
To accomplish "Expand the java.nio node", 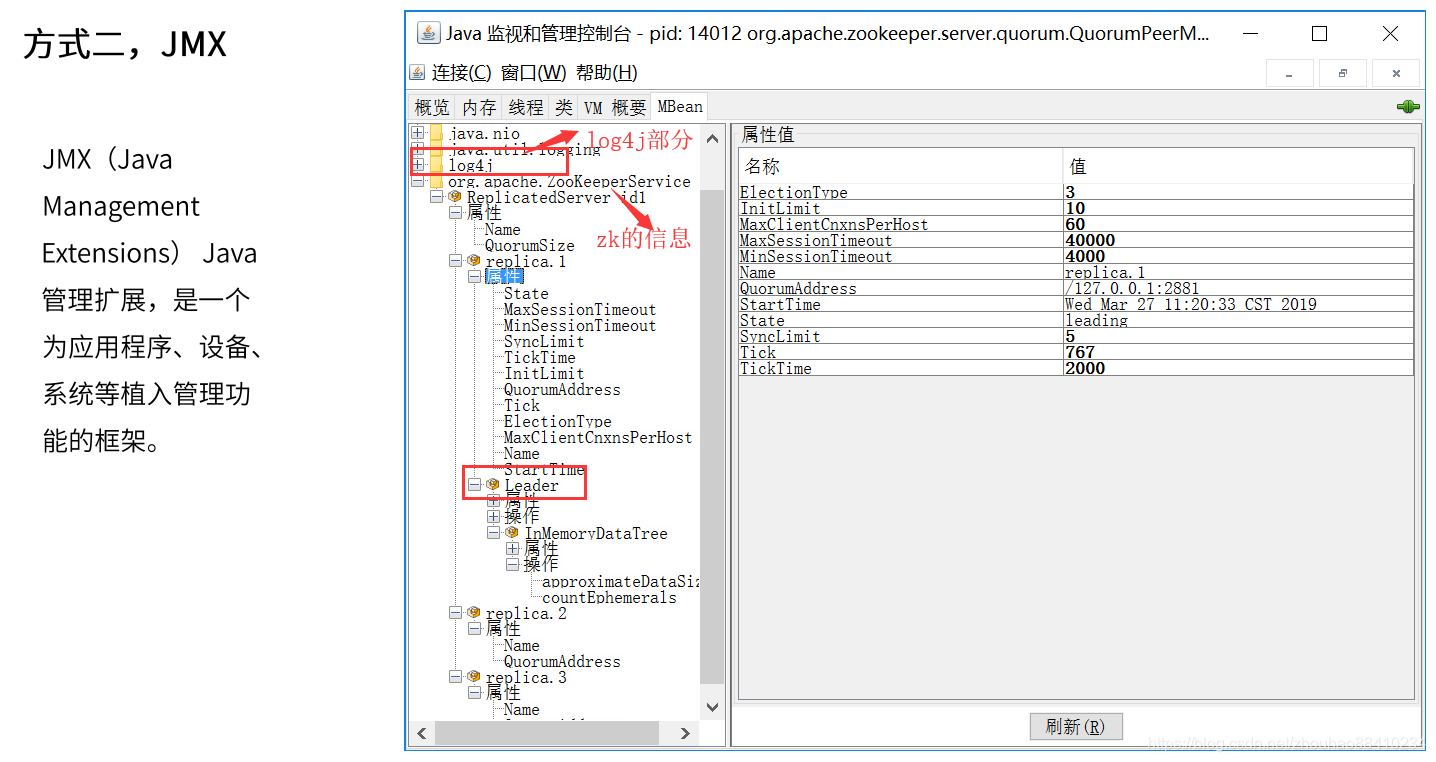I will click(x=418, y=133).
